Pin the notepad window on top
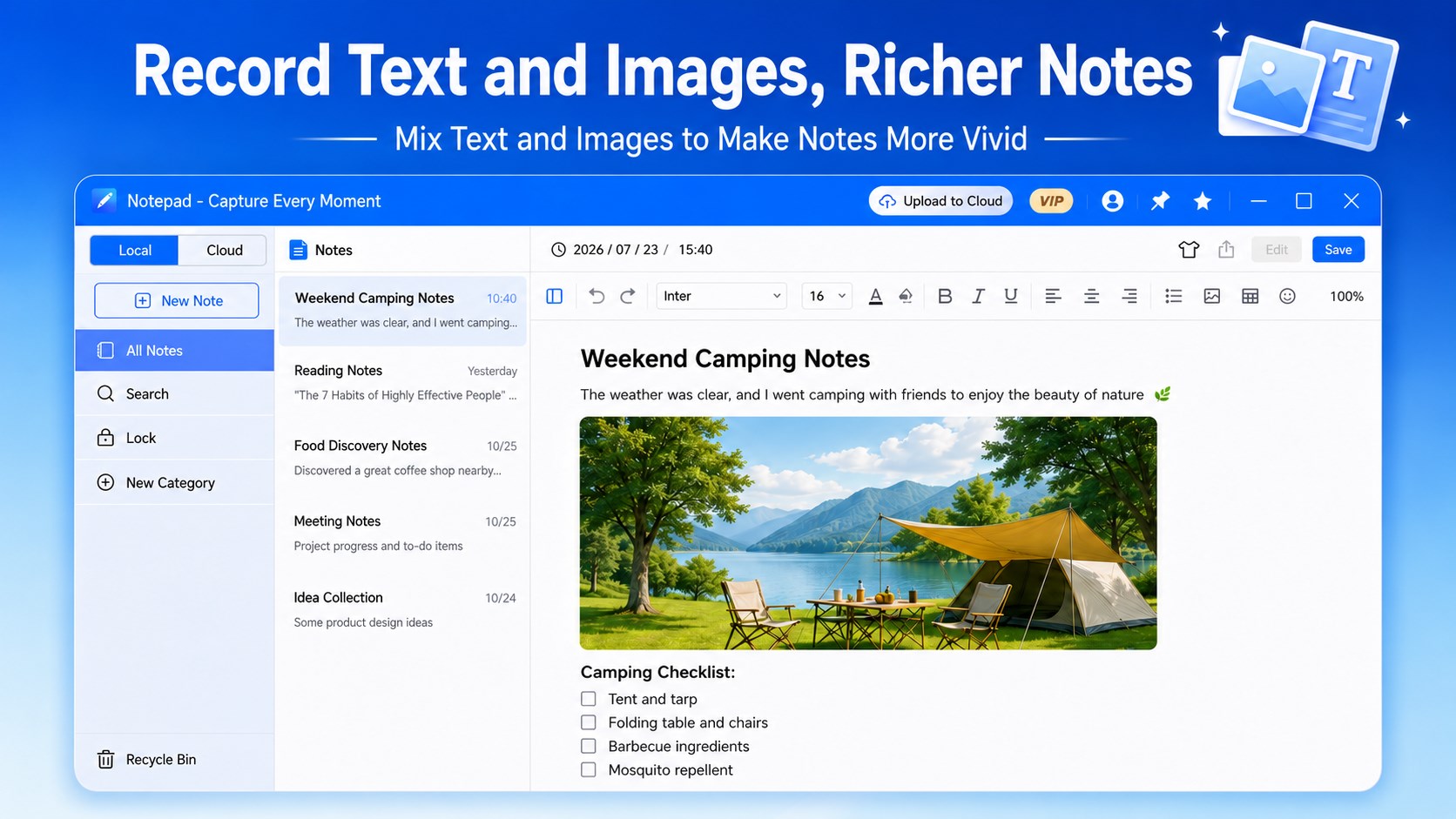Image resolution: width=1456 pixels, height=819 pixels. [x=1160, y=201]
